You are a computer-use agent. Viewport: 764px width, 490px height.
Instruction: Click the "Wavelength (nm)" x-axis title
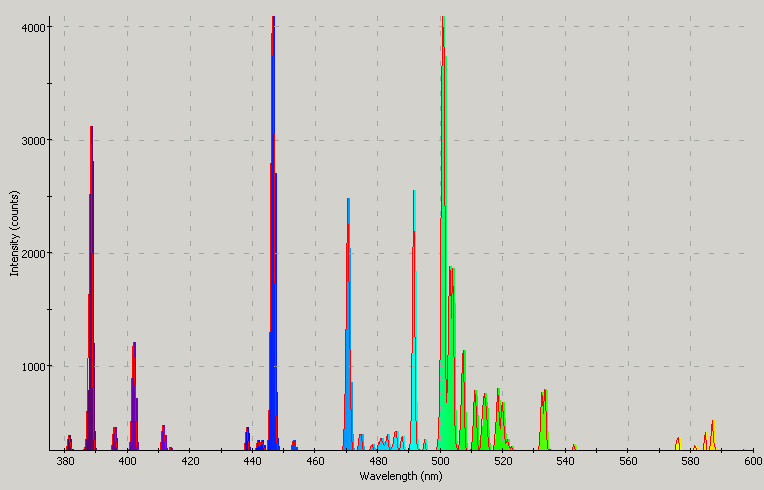(401, 476)
